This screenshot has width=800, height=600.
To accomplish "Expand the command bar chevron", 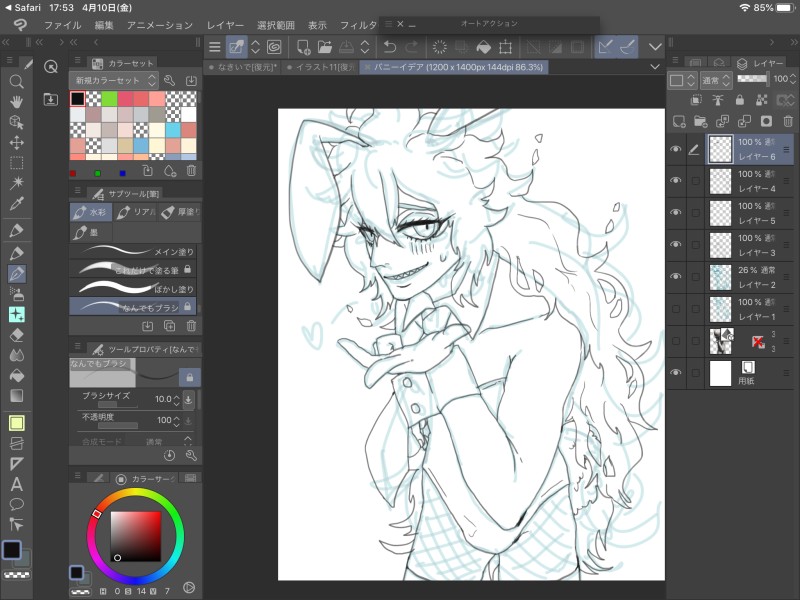I will point(655,47).
